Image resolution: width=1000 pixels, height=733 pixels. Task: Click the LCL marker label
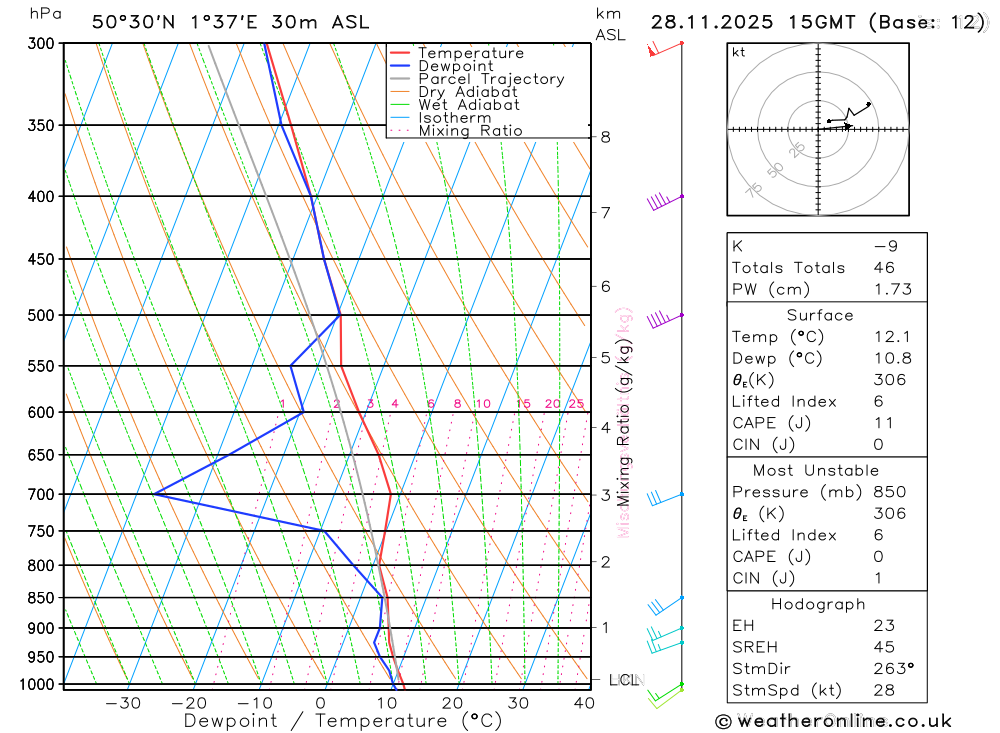pyautogui.click(x=626, y=680)
